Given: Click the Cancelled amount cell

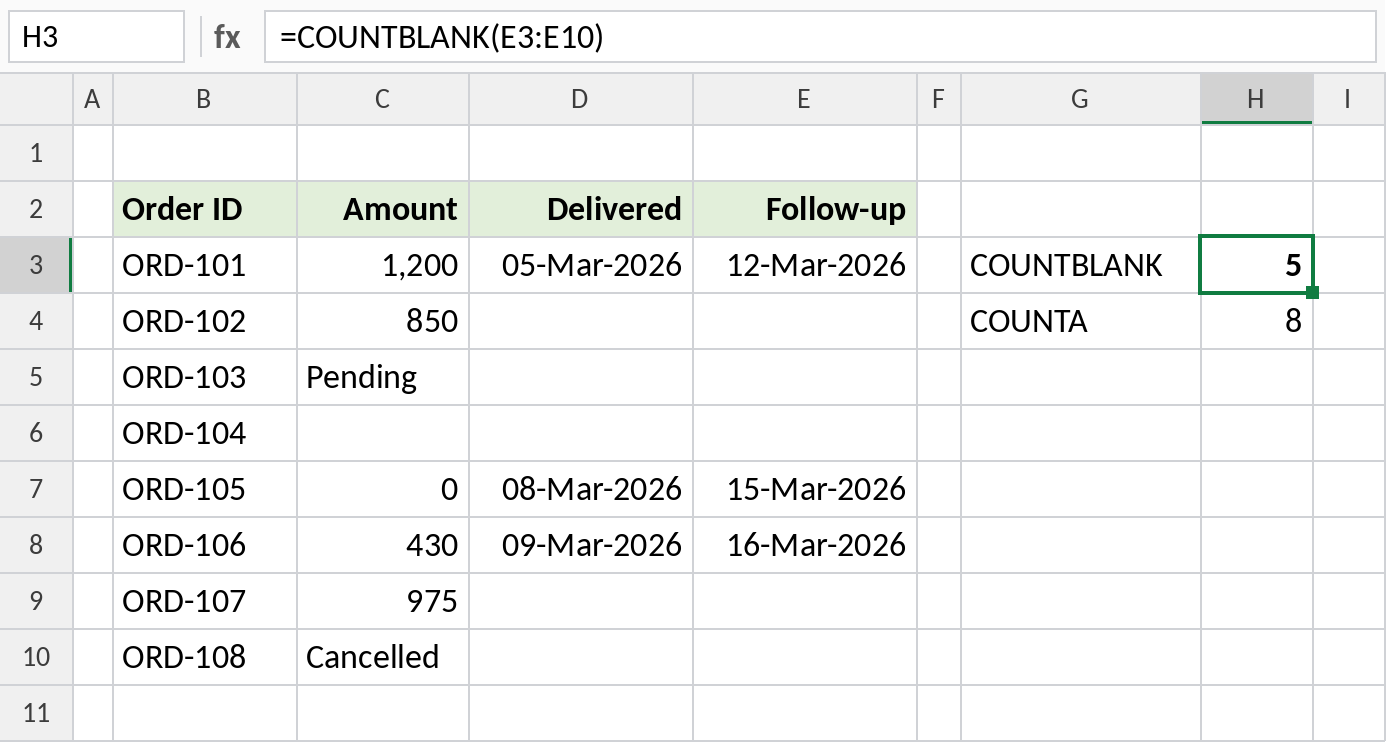Looking at the screenshot, I should [x=383, y=657].
